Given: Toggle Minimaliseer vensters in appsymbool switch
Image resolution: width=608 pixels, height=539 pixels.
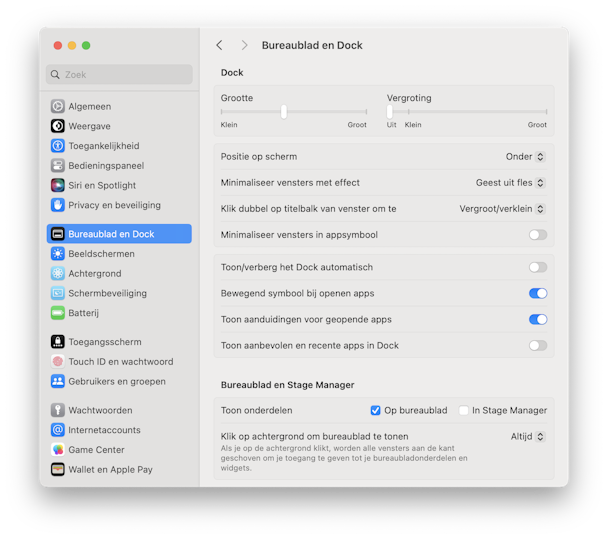Looking at the screenshot, I should (538, 235).
